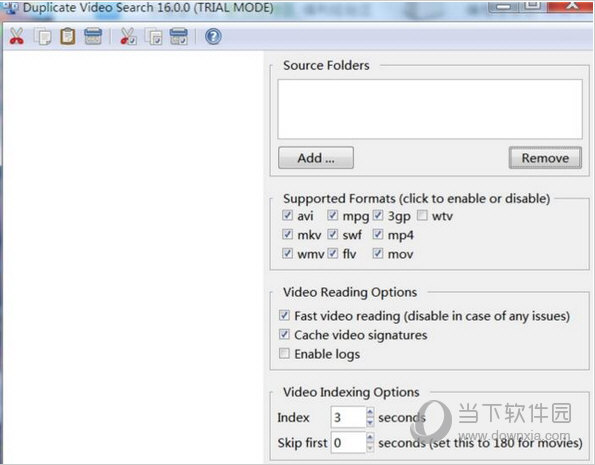Click the application icon in title bar
Viewport: 595px width, 465px height.
[11, 8]
